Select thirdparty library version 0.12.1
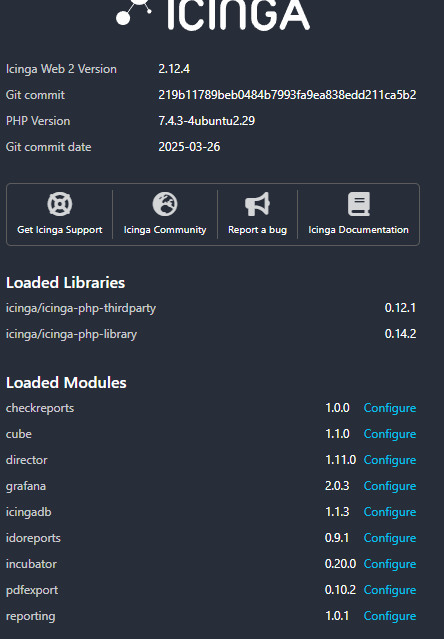Screen dimensions: 444x639 pyautogui.click(x=400, y=308)
